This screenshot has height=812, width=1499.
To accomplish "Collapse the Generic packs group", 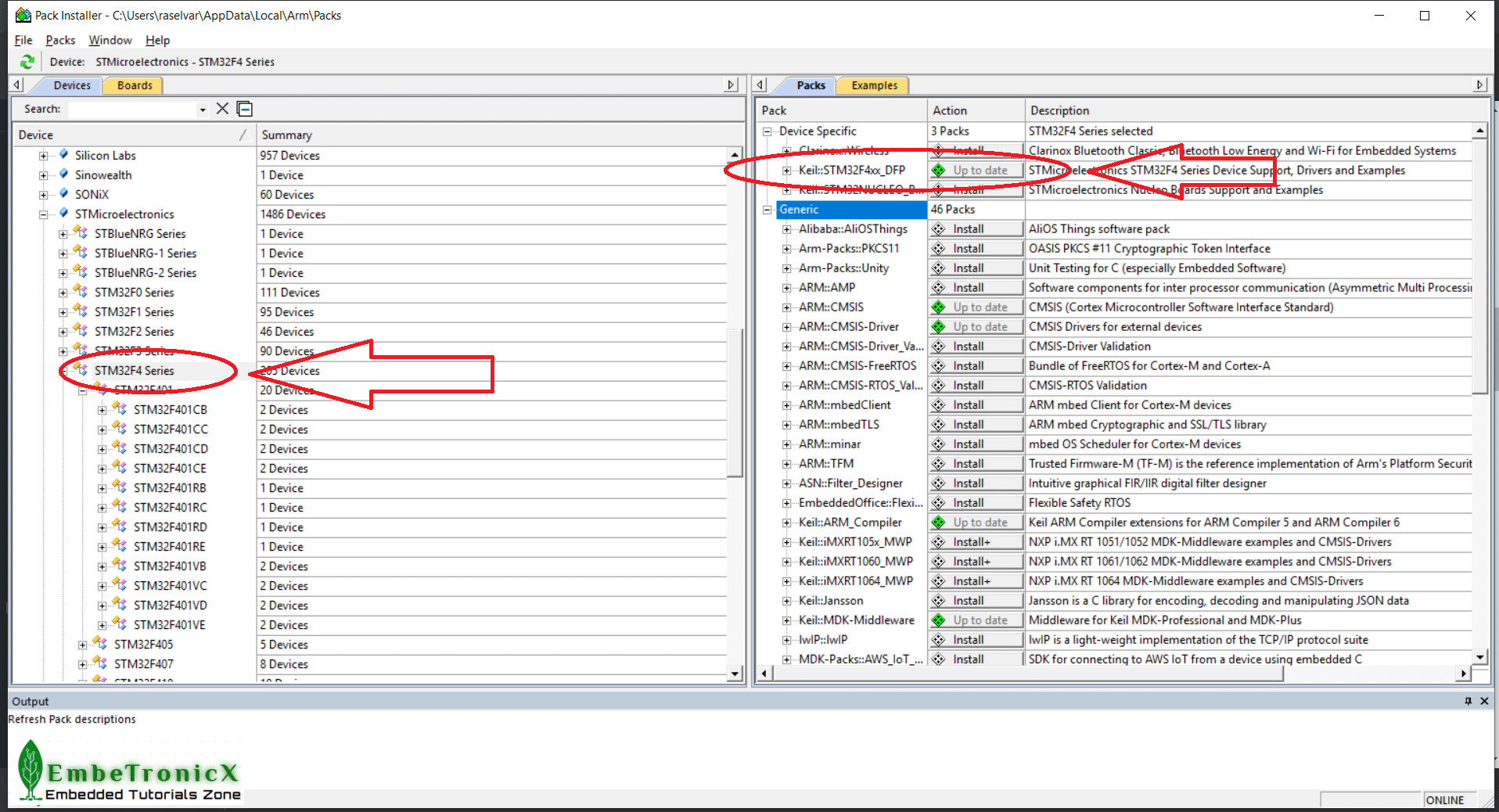I will tap(767, 210).
